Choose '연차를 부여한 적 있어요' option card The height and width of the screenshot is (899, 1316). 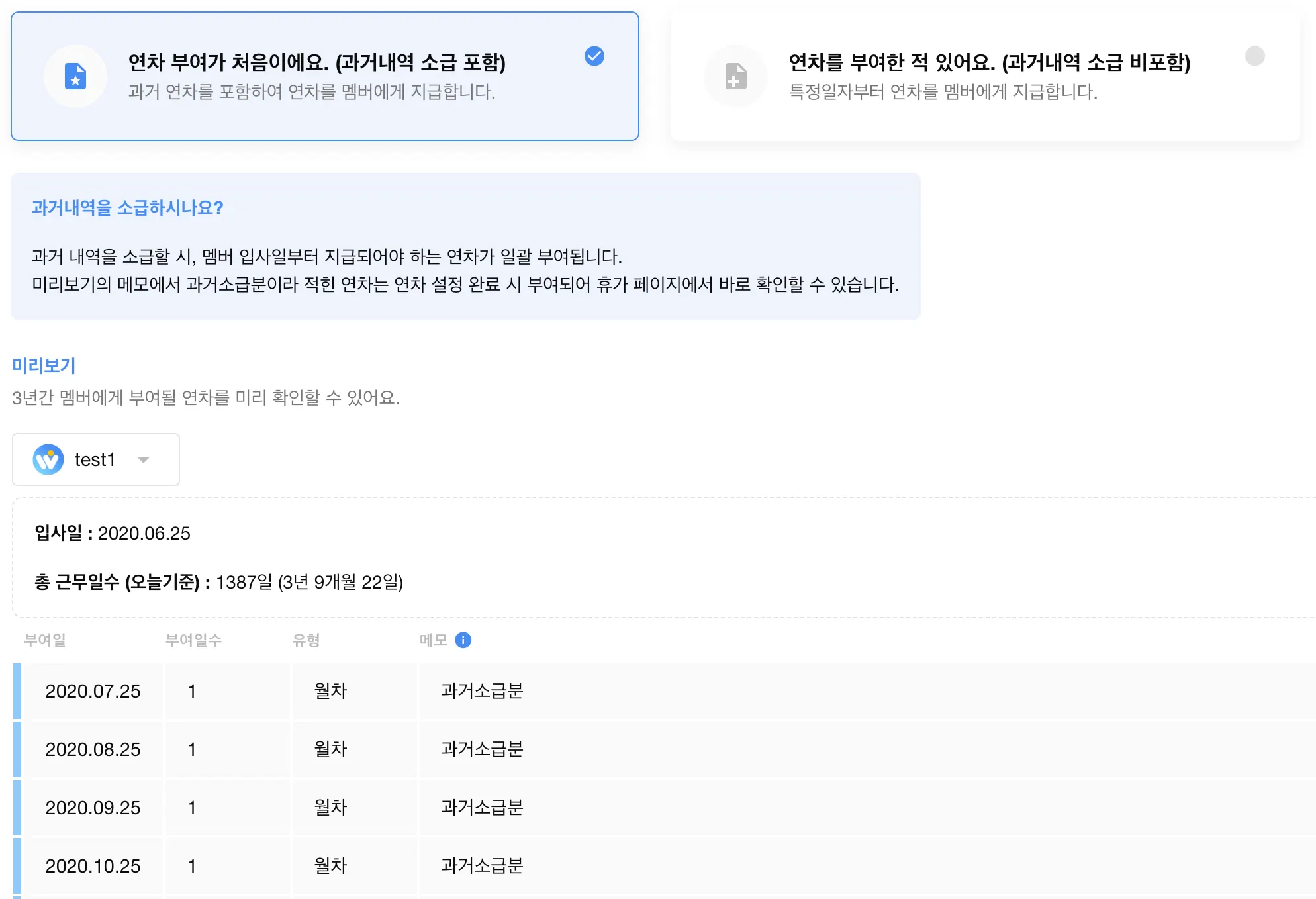(x=985, y=76)
